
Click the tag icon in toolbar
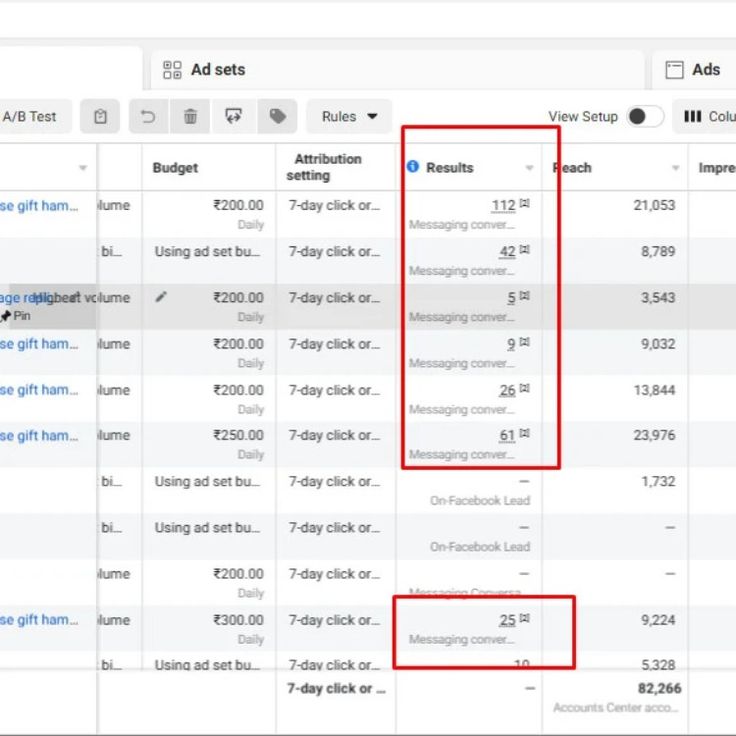click(277, 117)
